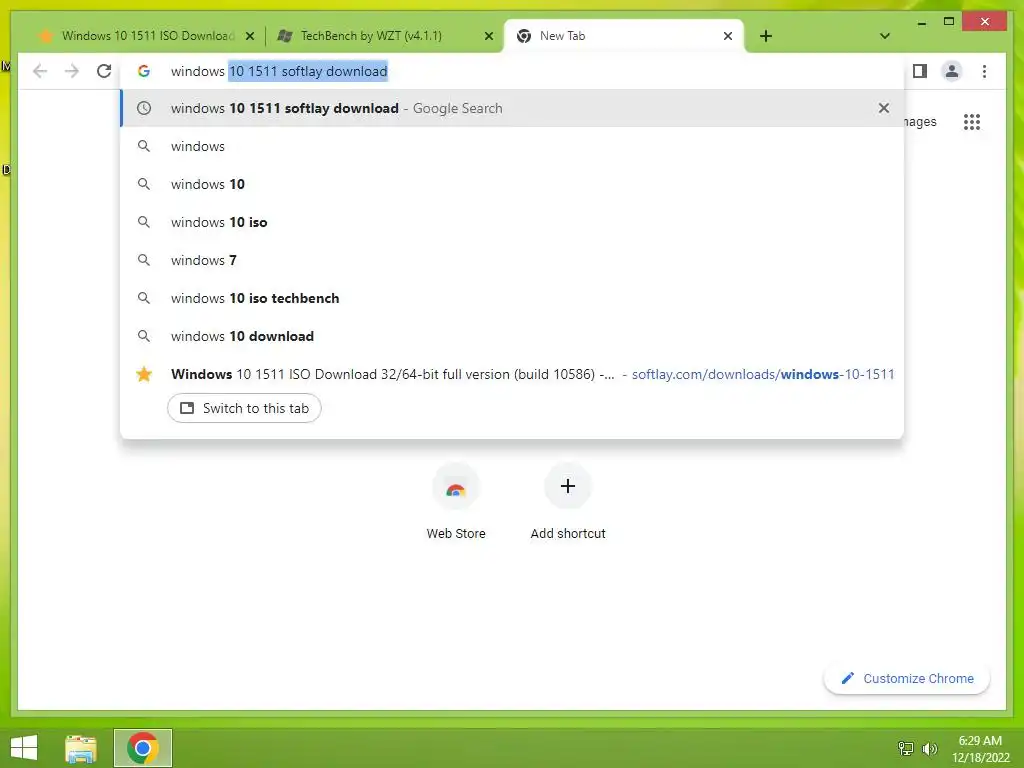This screenshot has width=1024, height=768.
Task: Reload the page with the refresh icon
Action: (x=104, y=71)
